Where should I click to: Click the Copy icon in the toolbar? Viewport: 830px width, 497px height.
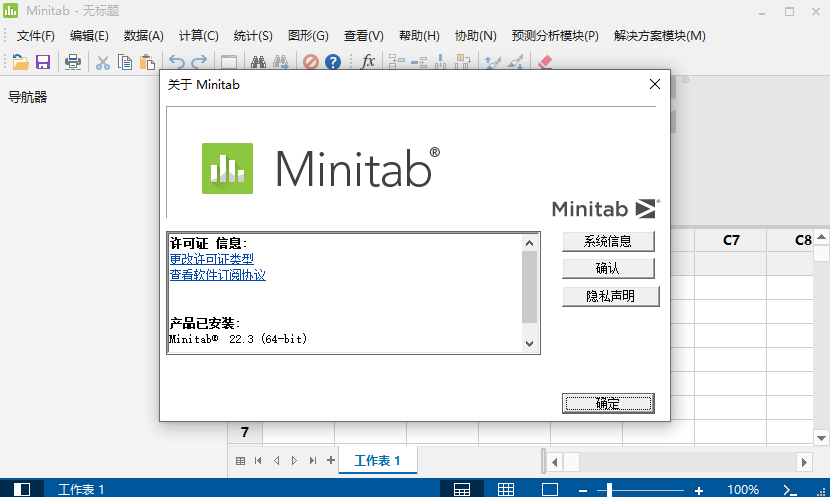(x=125, y=62)
